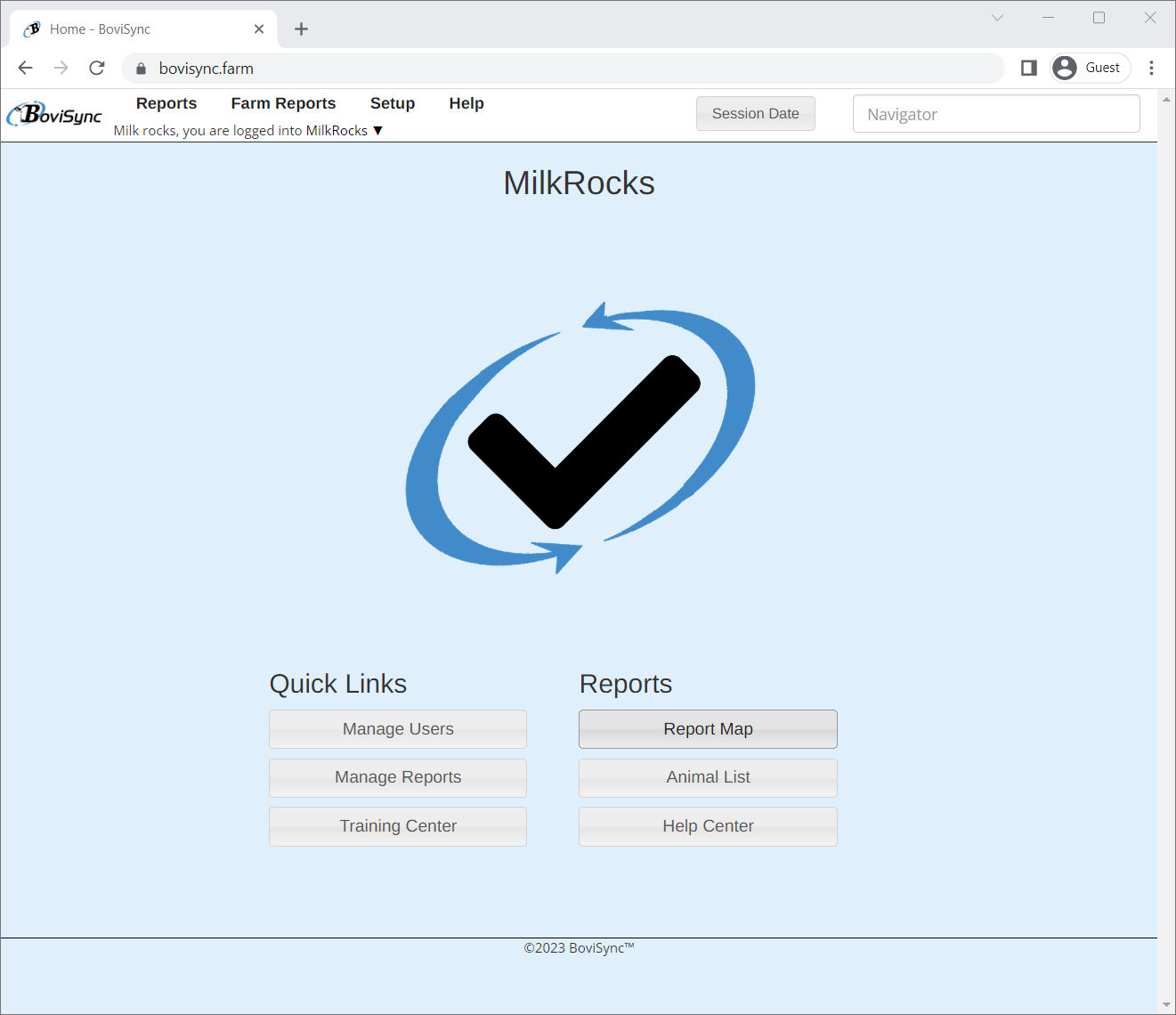
Task: Toggle the browser side panel icon
Action: coord(1029,68)
